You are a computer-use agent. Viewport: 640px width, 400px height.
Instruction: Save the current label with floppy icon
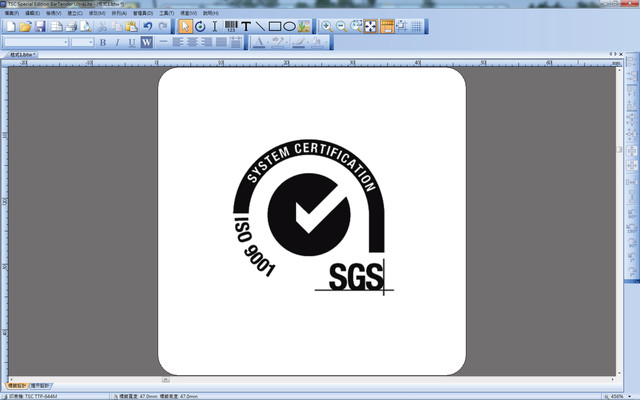(x=40, y=27)
